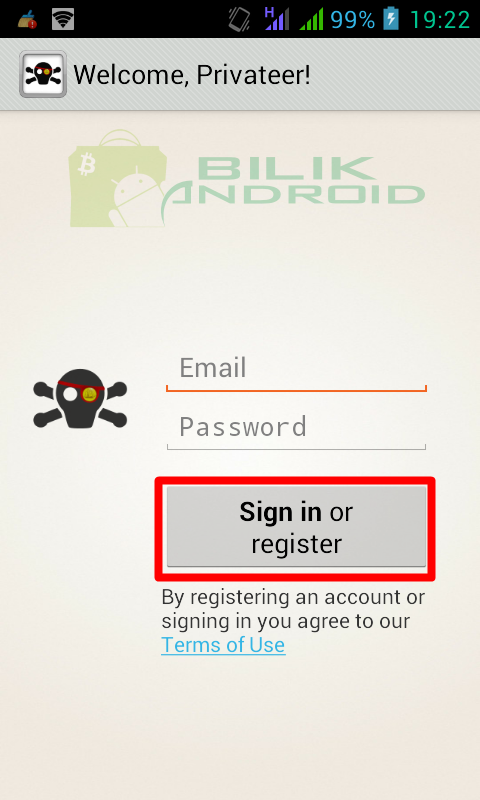Tap the skull app icon in the title bar
This screenshot has height=800, width=480.
(43, 74)
